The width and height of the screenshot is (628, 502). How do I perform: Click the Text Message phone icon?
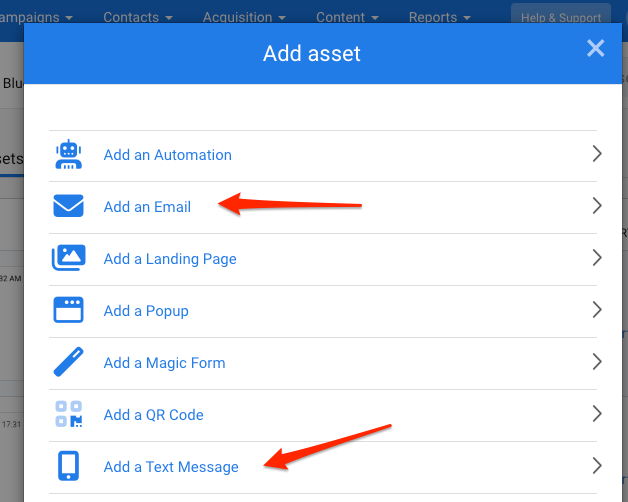(68, 466)
